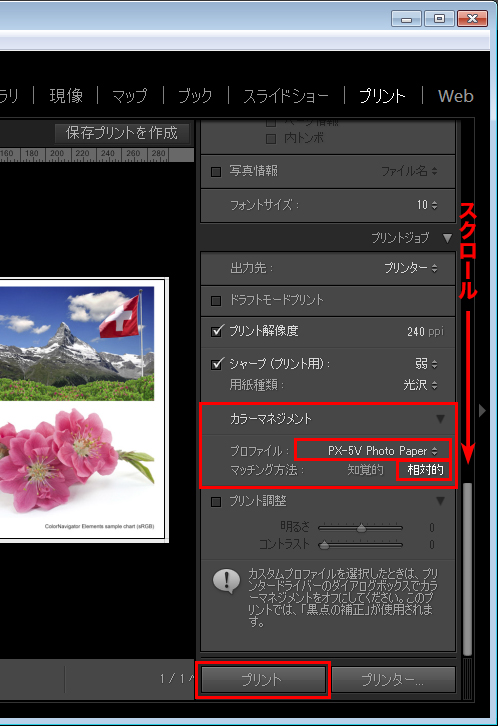
Task: Uncheck the プリント解像度 checkbox
Action: (x=217, y=331)
